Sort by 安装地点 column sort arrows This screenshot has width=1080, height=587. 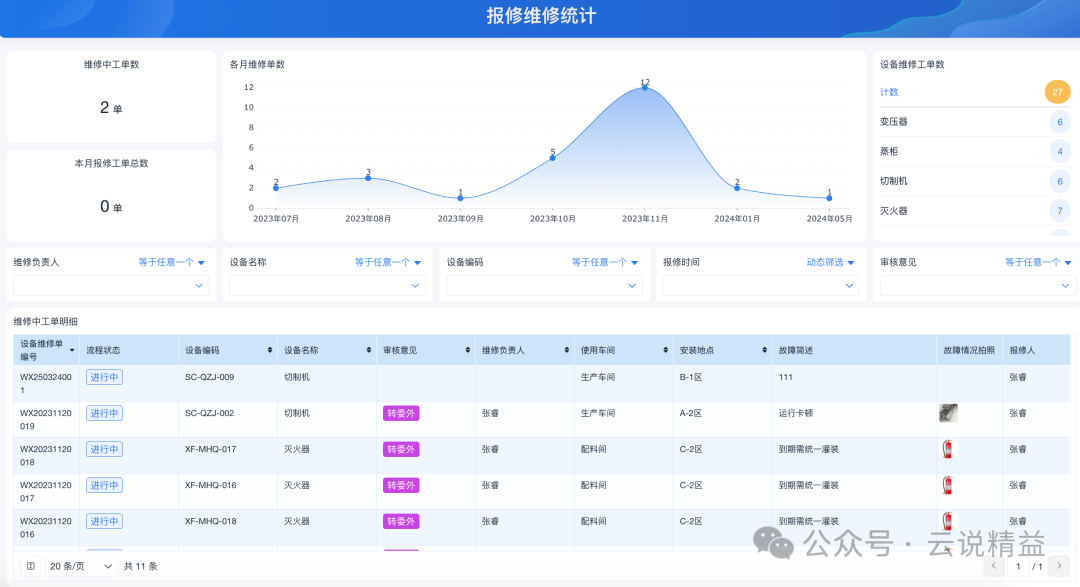765,350
